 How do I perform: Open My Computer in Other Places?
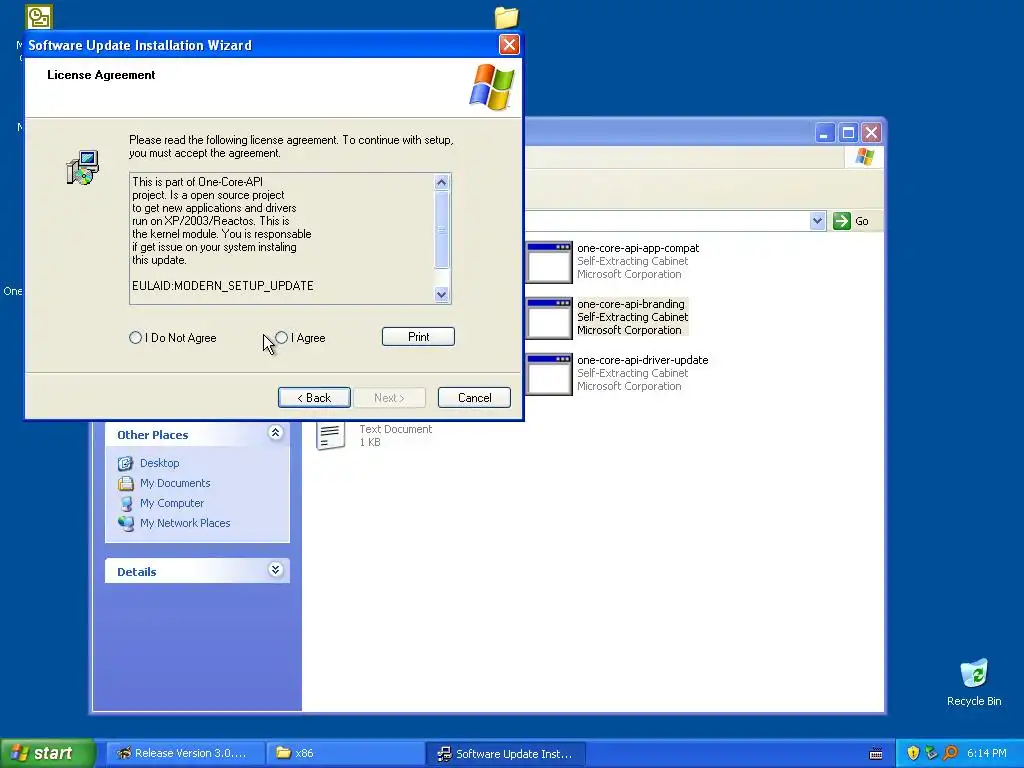(172, 504)
